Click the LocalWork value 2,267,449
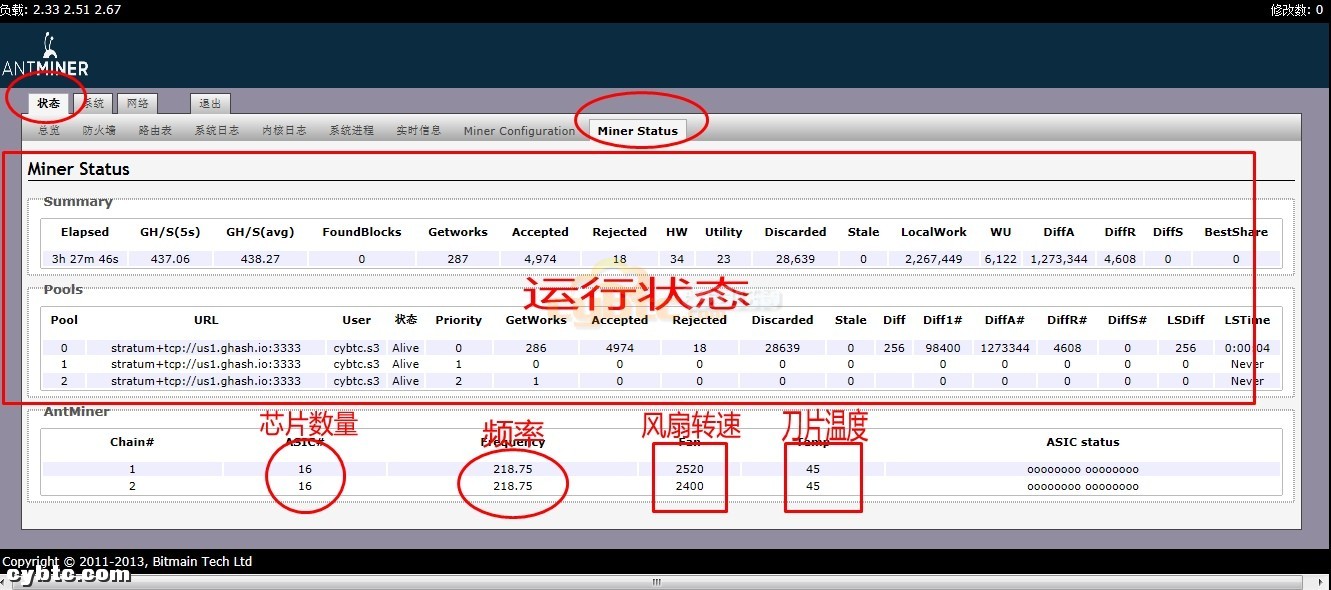Image resolution: width=1331 pixels, height=590 pixels. pos(932,259)
